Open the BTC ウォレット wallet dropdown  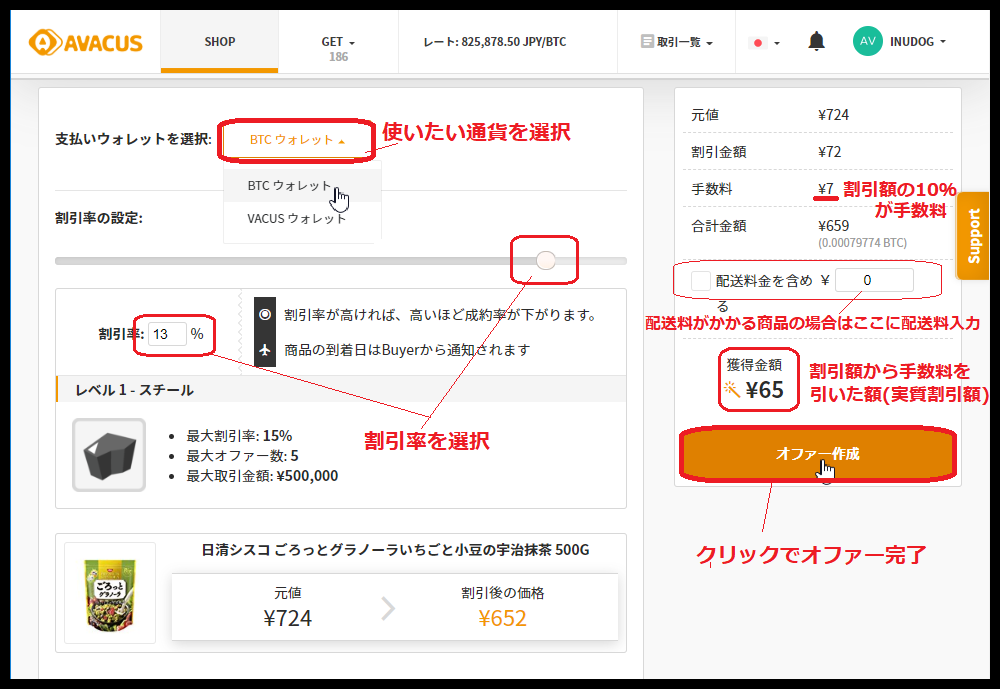297,140
